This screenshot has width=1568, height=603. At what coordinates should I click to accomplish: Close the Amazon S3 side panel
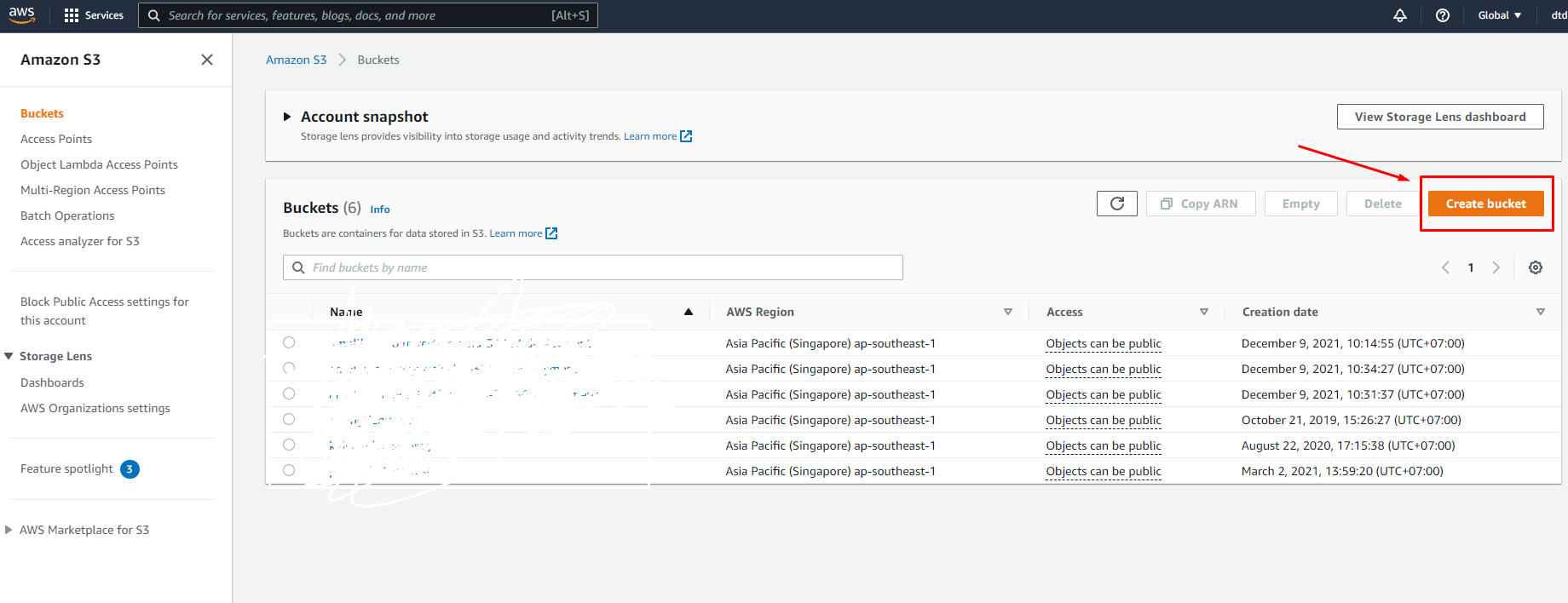[207, 60]
